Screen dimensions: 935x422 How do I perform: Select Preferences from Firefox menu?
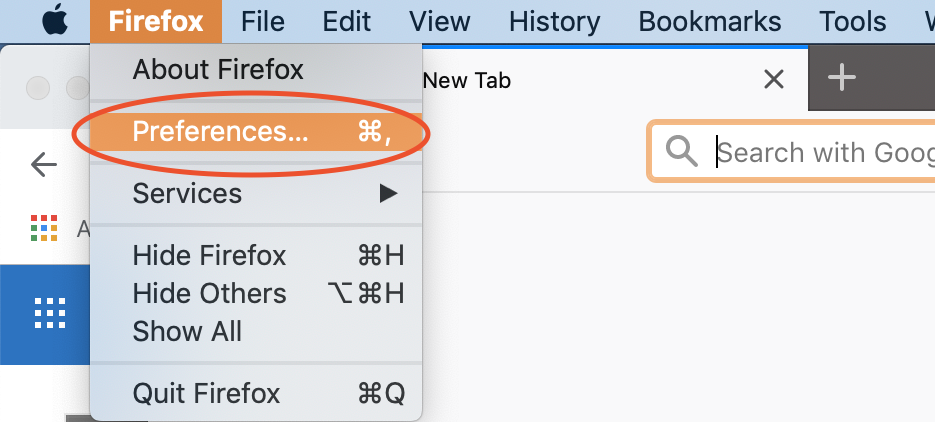coord(256,132)
